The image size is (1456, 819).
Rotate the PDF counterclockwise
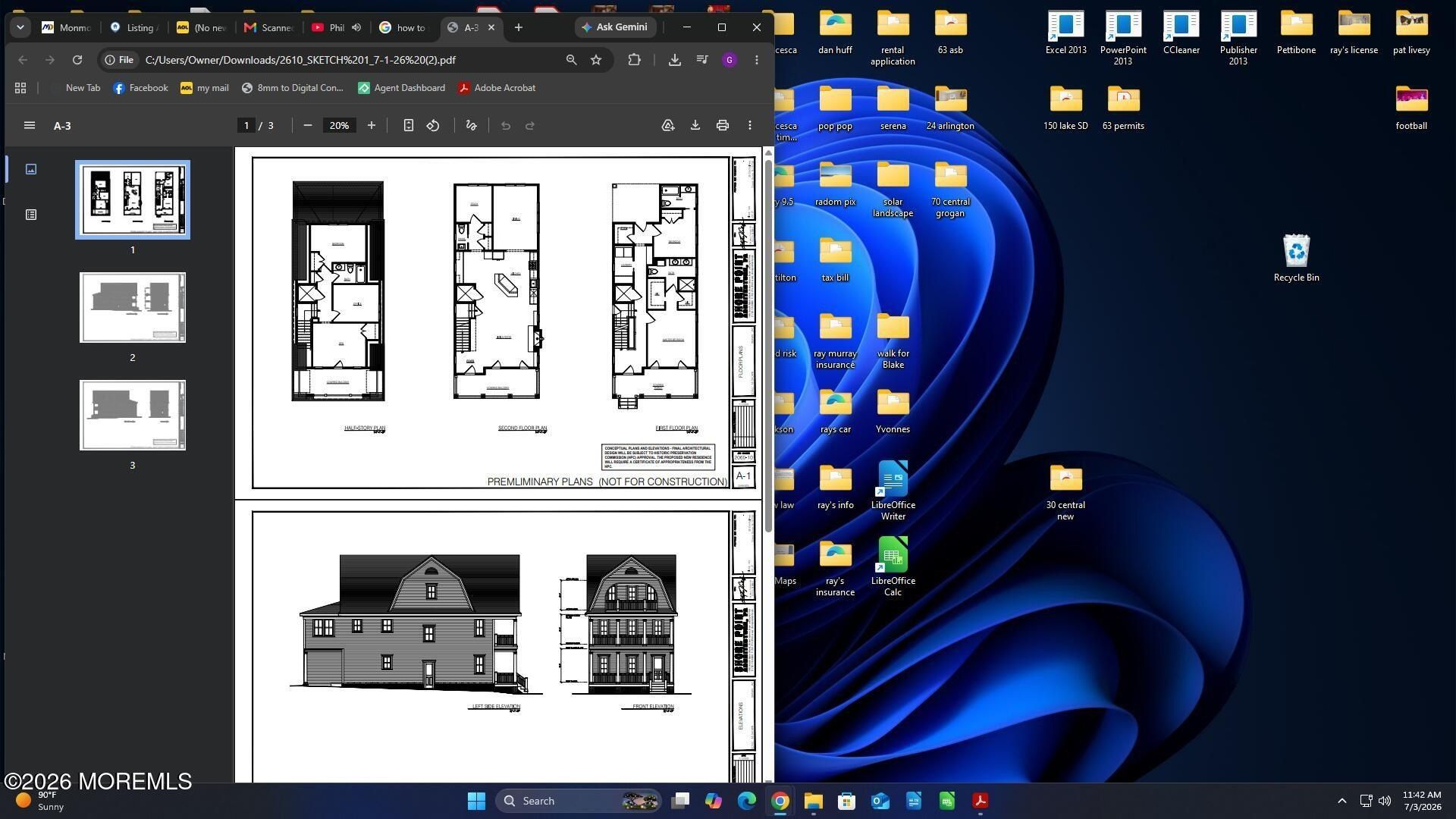click(x=433, y=125)
